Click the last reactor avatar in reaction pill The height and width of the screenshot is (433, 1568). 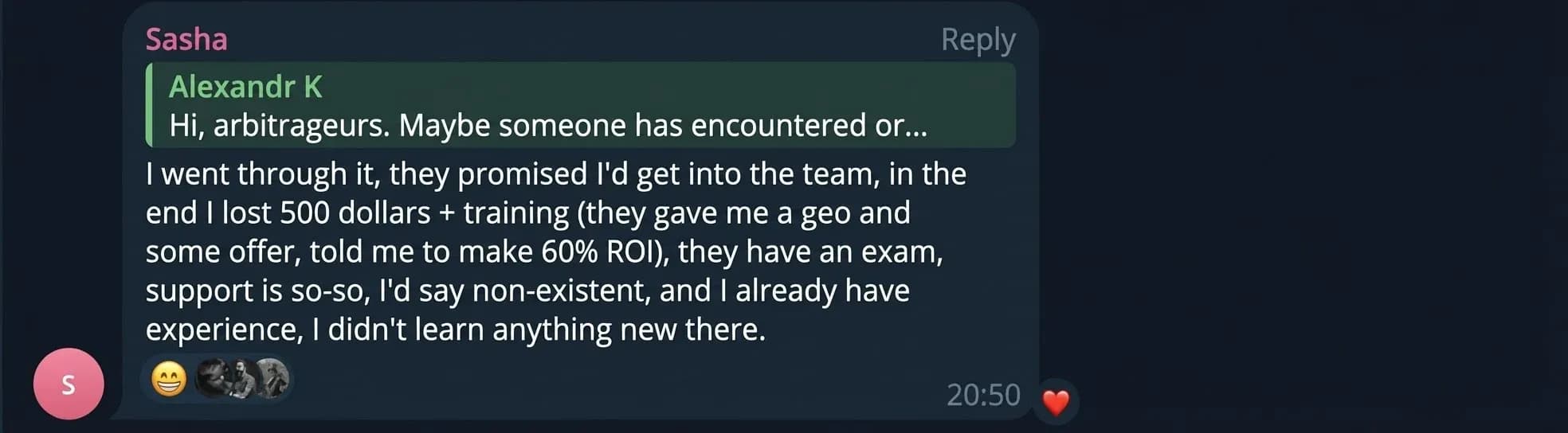pyautogui.click(x=271, y=378)
